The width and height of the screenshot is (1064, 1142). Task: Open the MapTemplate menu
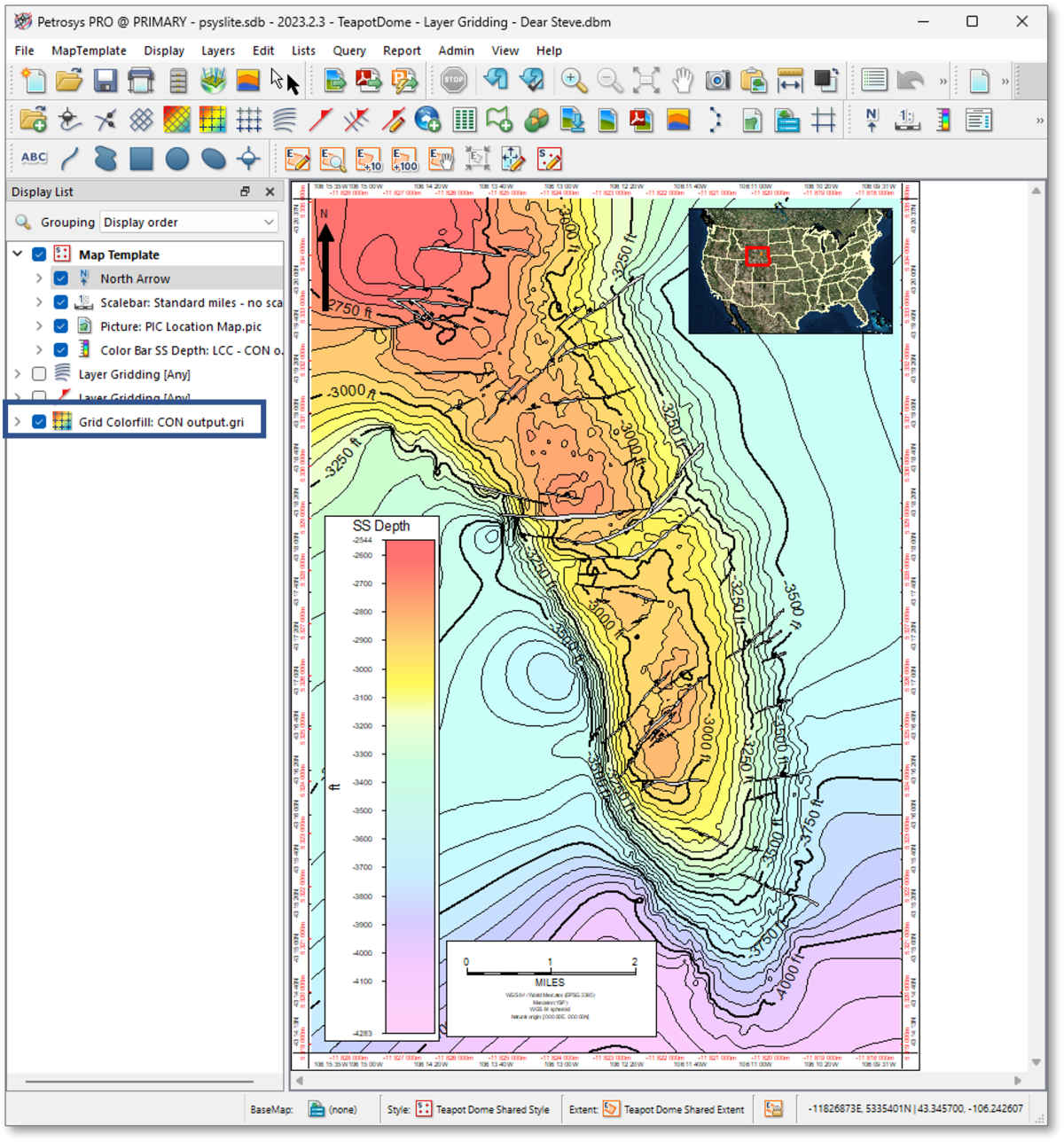pos(88,51)
